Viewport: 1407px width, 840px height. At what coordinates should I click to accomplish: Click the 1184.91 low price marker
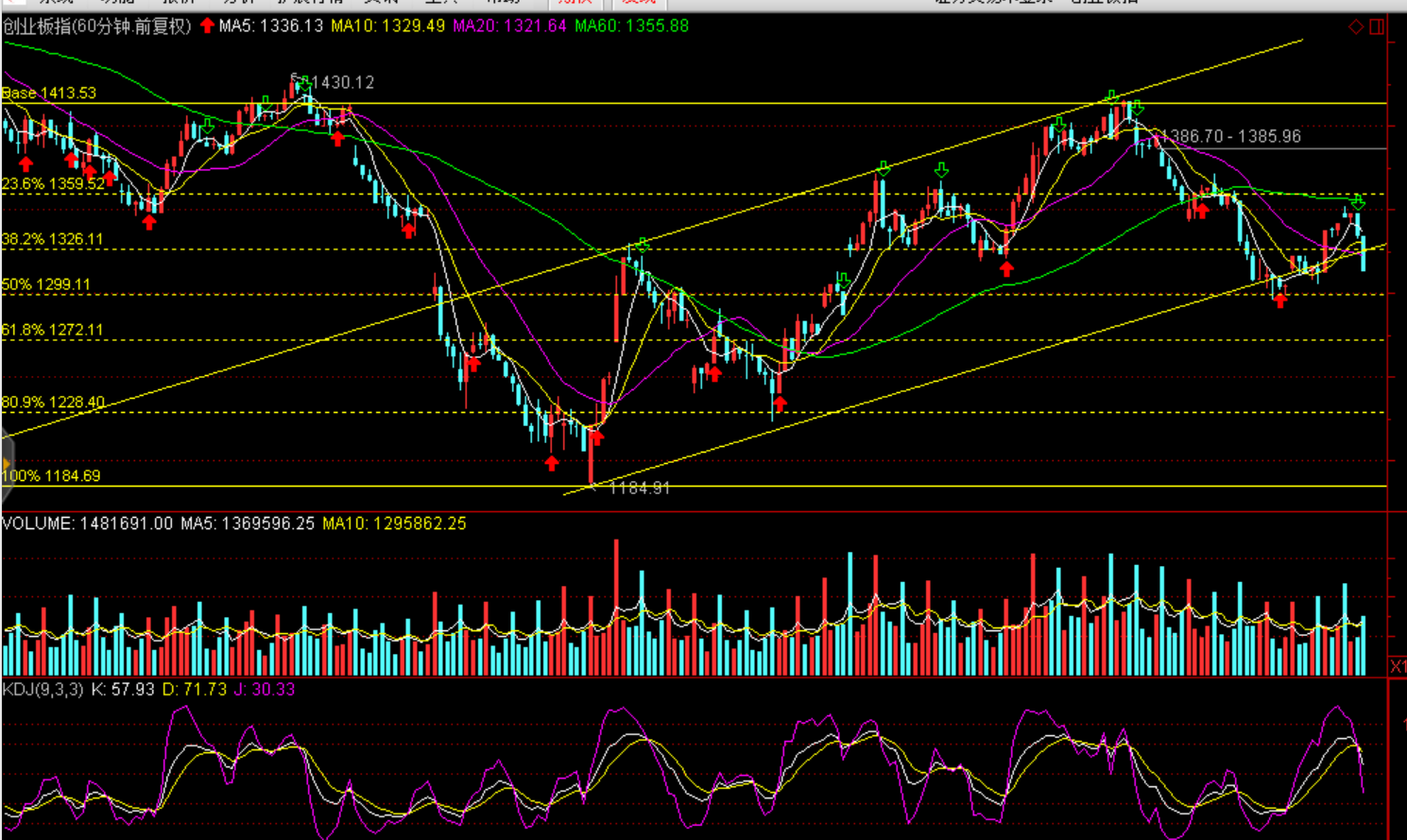click(x=640, y=489)
